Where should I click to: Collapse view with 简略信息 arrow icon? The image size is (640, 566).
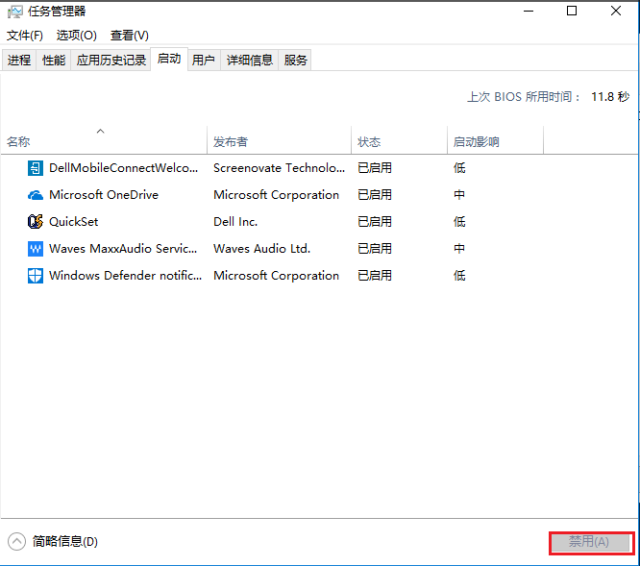pos(17,542)
